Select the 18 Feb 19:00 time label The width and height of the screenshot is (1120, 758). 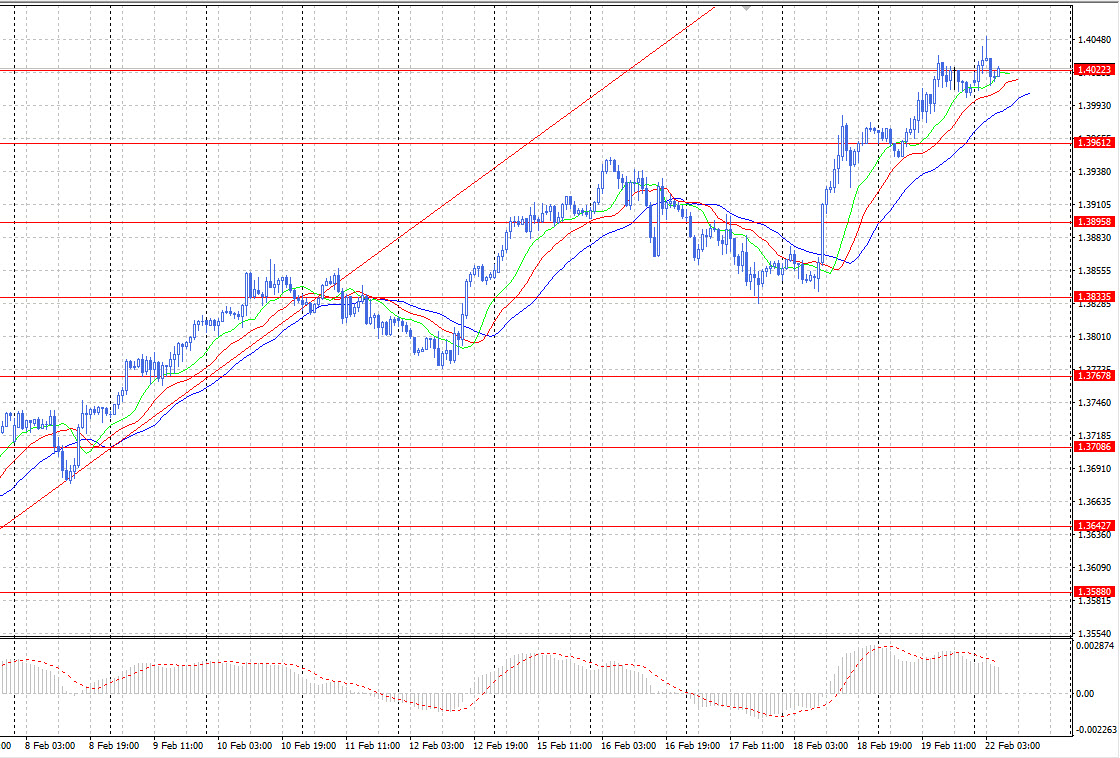coord(884,746)
